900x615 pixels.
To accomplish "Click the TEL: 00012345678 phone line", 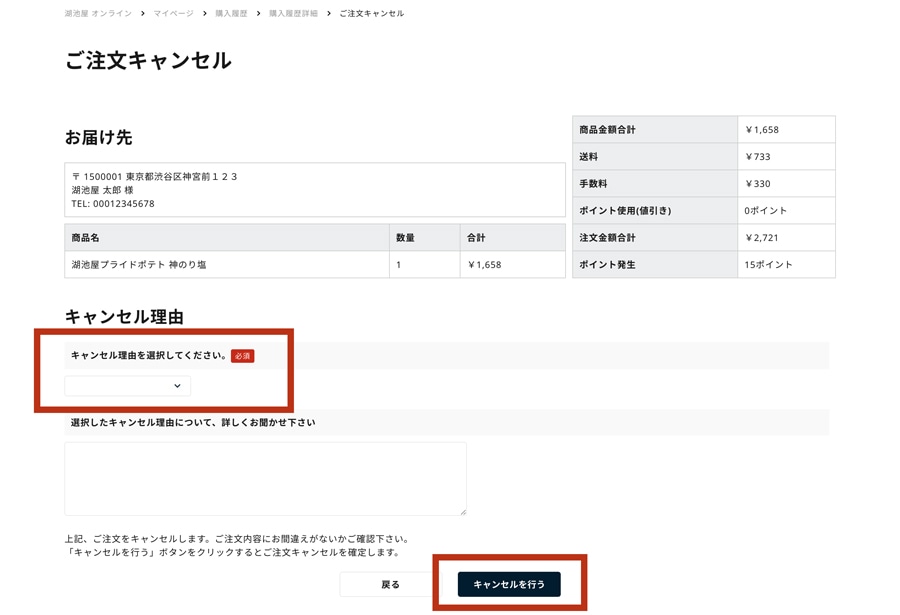I will 113,204.
